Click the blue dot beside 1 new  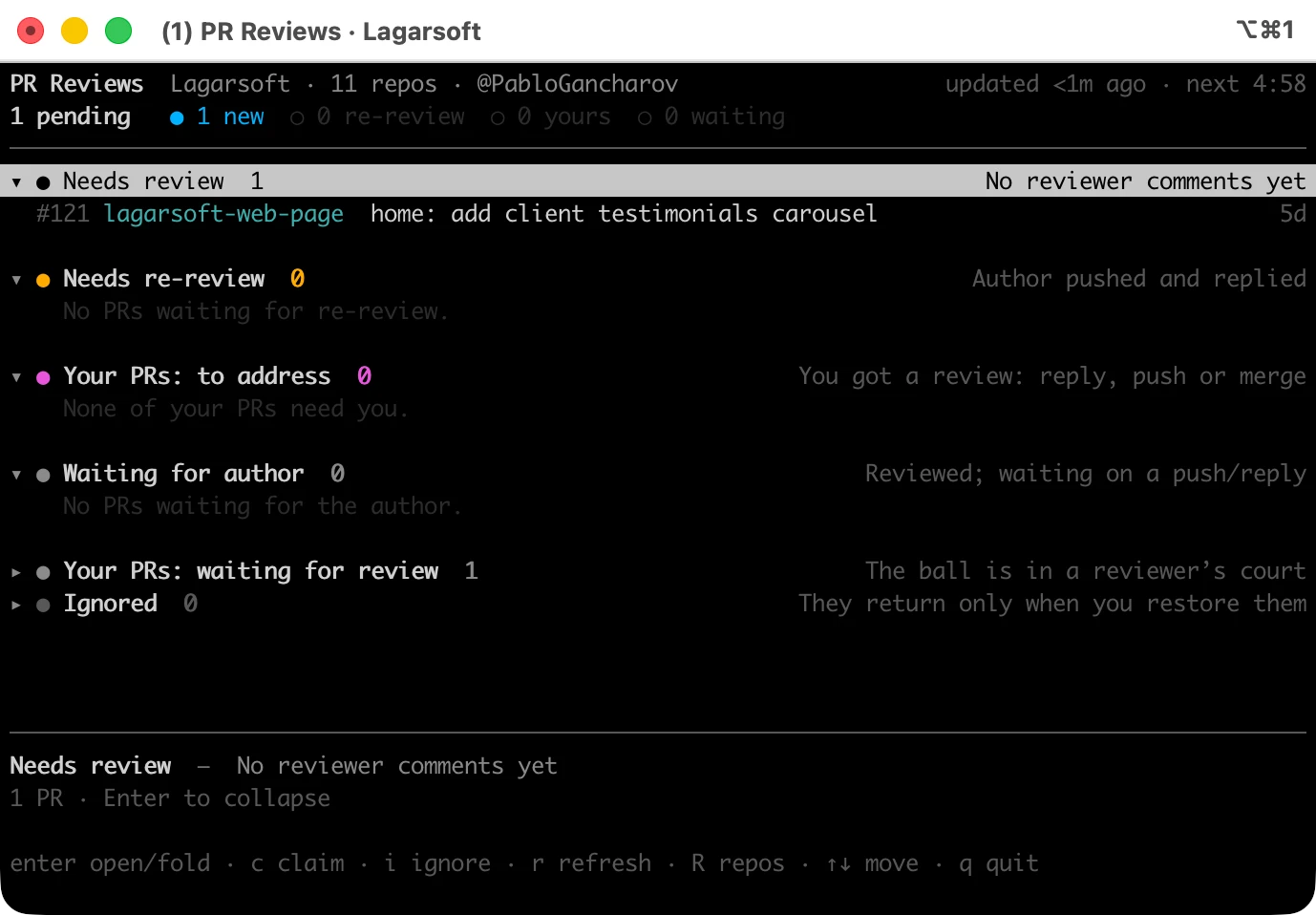[x=177, y=117]
